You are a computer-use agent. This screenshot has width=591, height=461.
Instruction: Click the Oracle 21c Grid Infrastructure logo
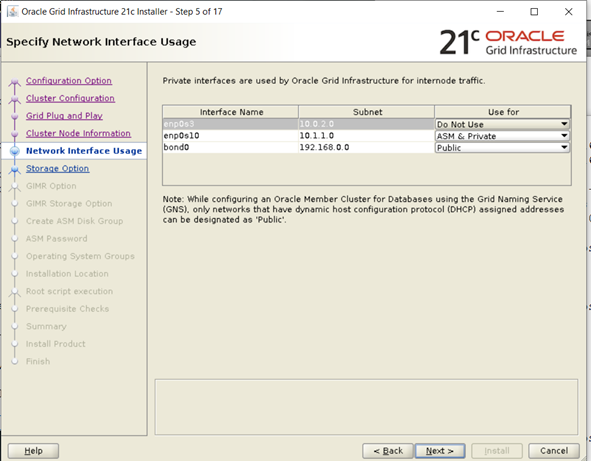[x=508, y=42]
